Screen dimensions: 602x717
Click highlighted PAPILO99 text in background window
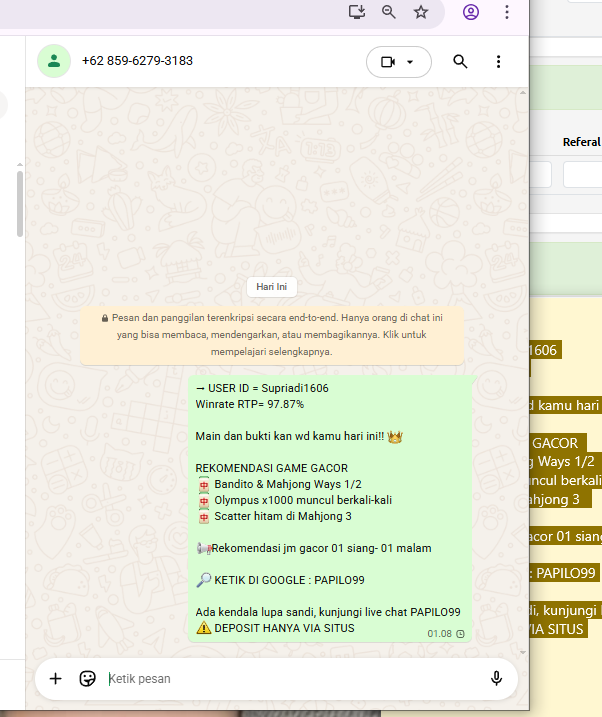click(565, 573)
